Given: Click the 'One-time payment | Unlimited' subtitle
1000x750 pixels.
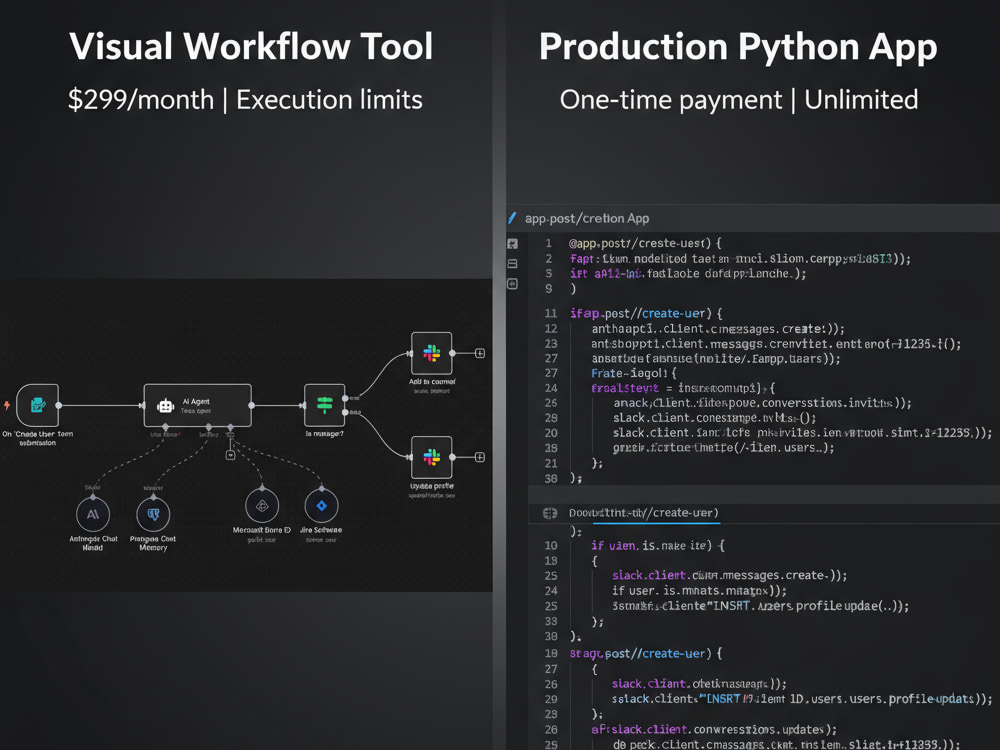Looking at the screenshot, I should [739, 100].
